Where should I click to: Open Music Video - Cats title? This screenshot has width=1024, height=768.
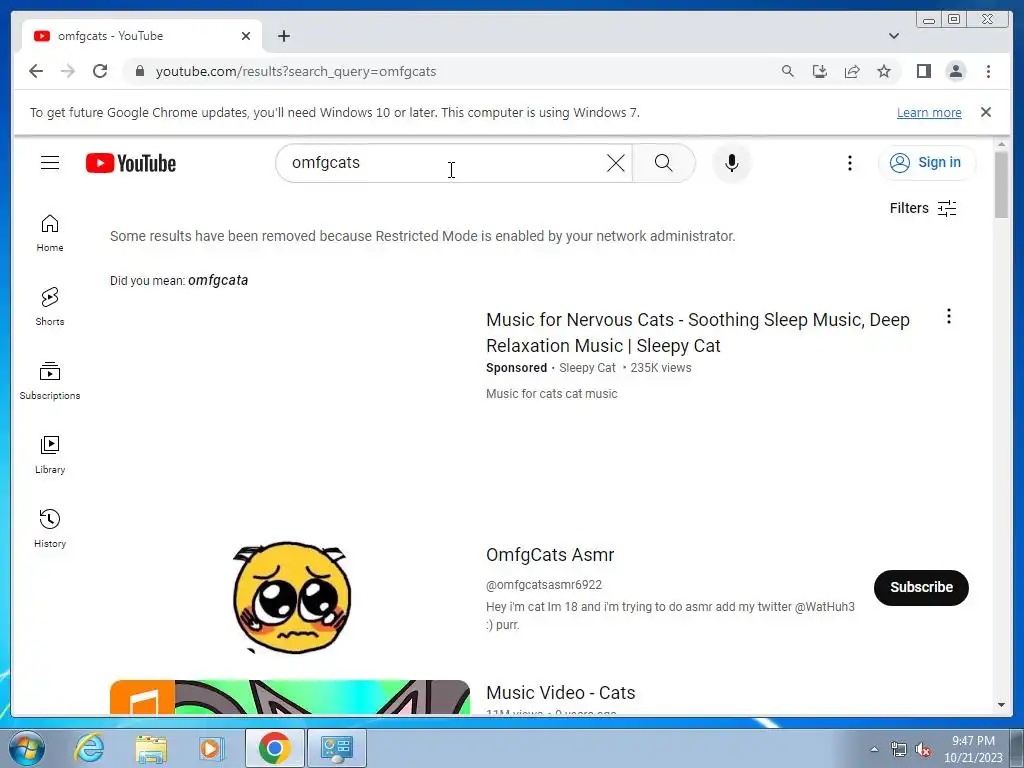pos(560,692)
